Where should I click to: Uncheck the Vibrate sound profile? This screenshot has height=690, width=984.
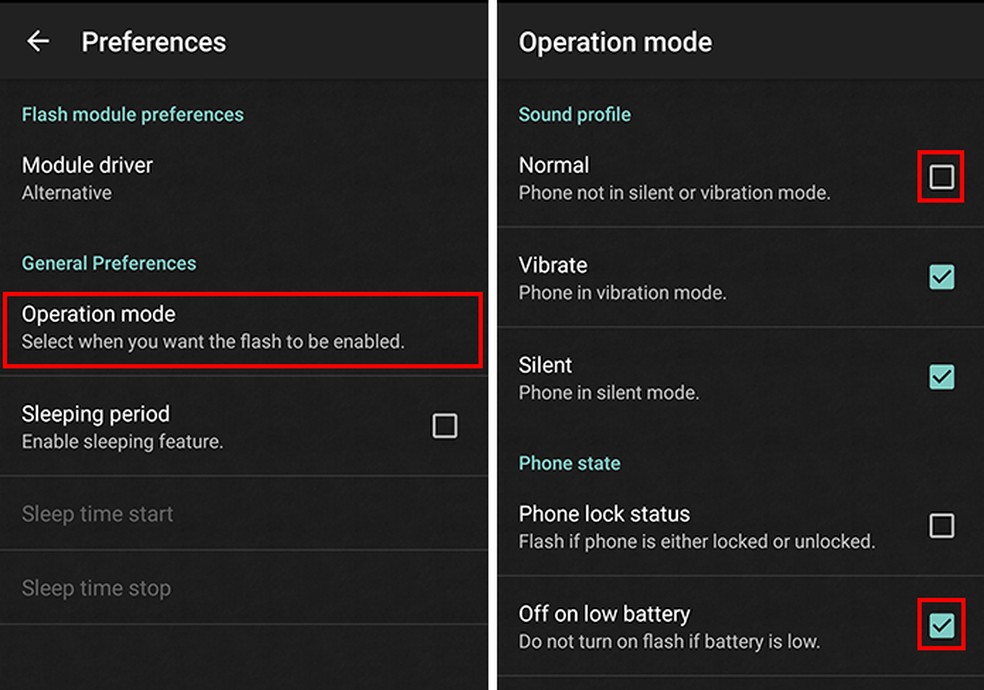941,277
